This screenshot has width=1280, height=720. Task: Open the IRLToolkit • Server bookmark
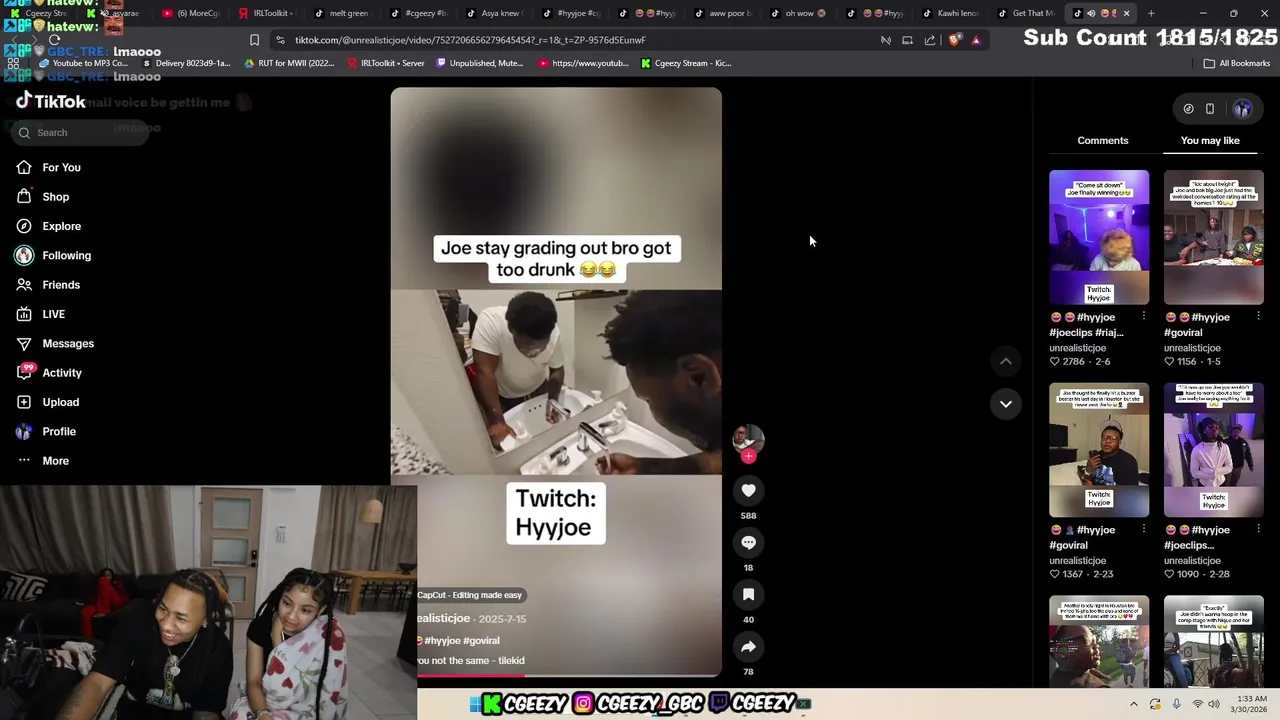click(385, 63)
